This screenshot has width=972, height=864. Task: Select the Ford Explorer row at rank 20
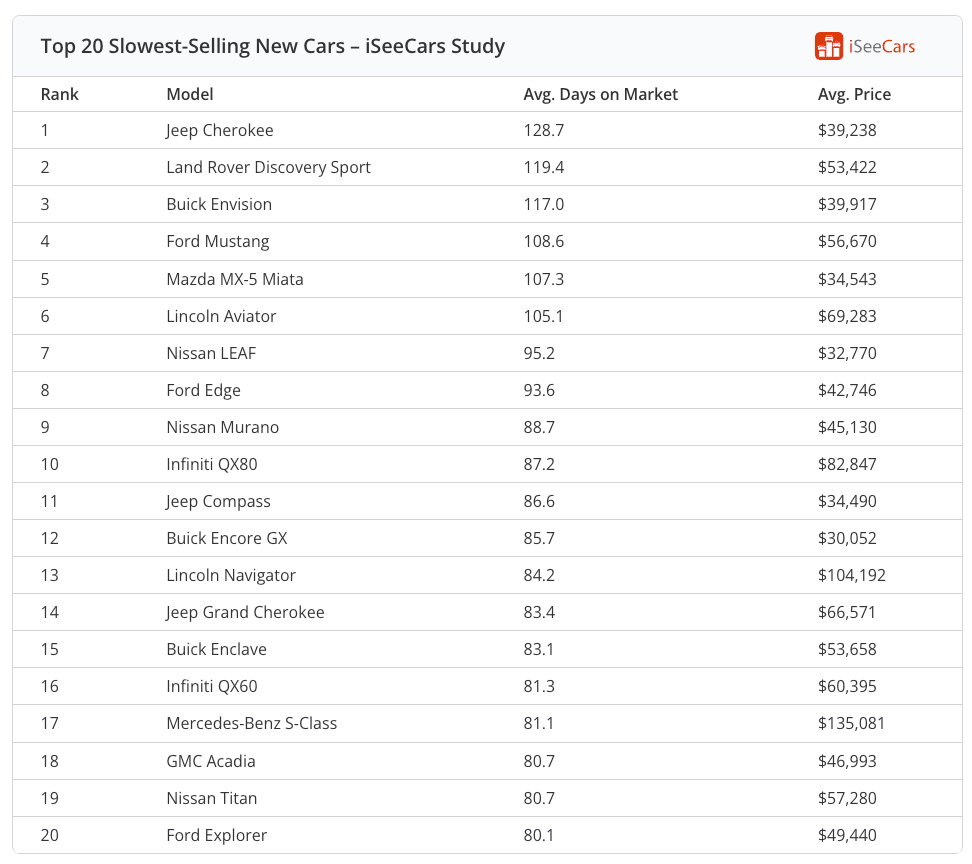point(216,835)
